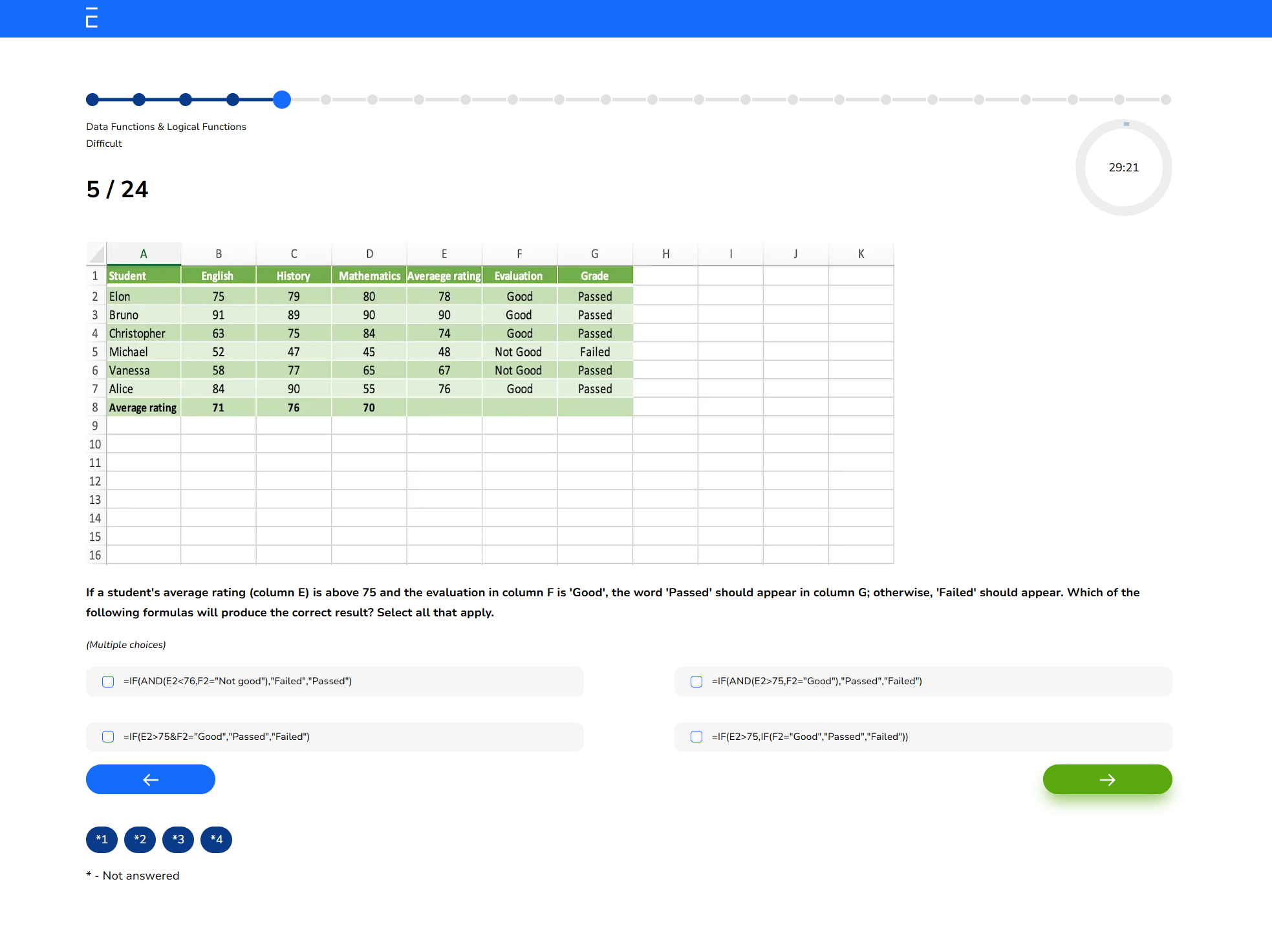Click the E logo in the blue header
The image size is (1272, 952).
(x=91, y=19)
